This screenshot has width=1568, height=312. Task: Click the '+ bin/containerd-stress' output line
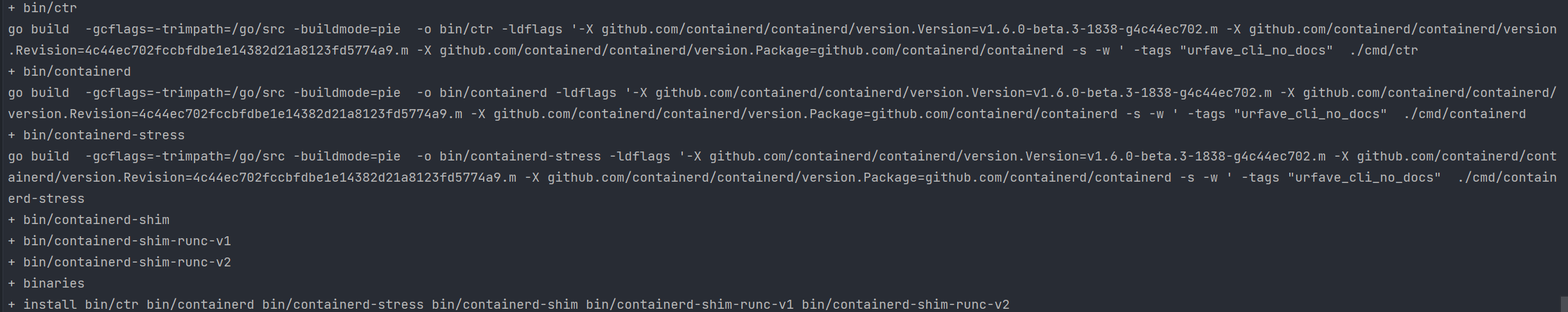click(x=96, y=135)
